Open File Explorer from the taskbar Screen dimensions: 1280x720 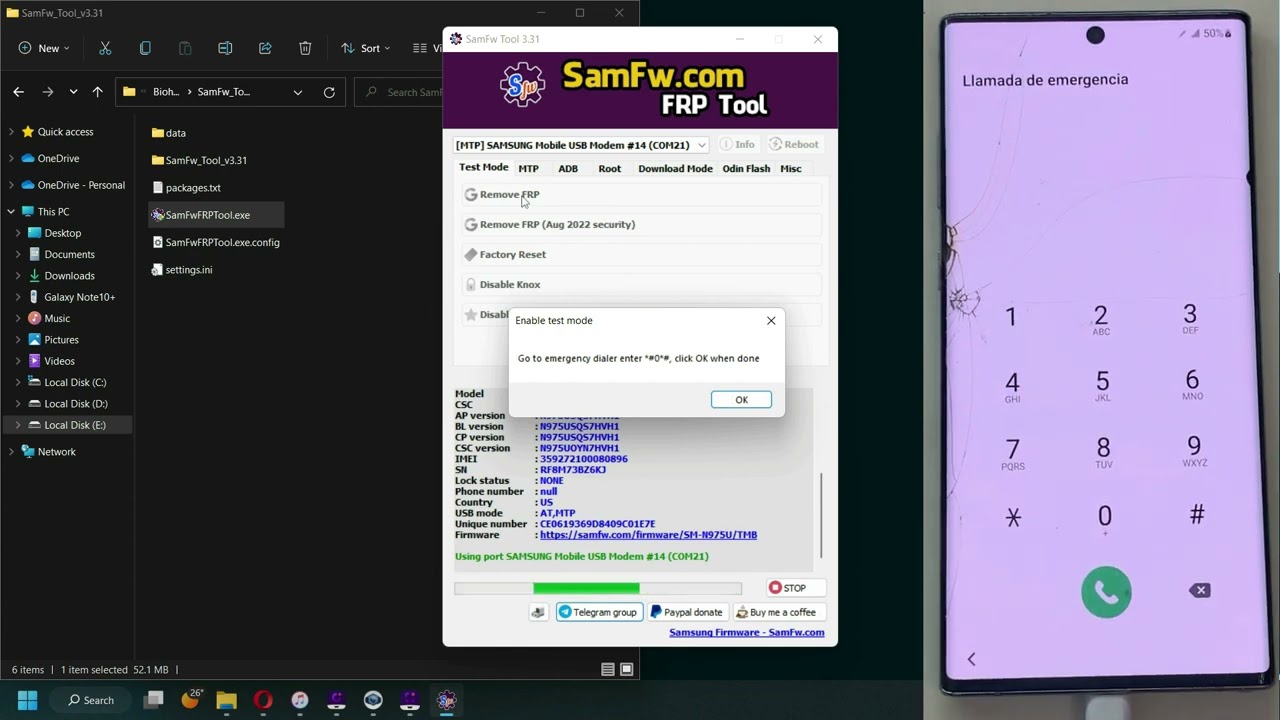pos(226,700)
